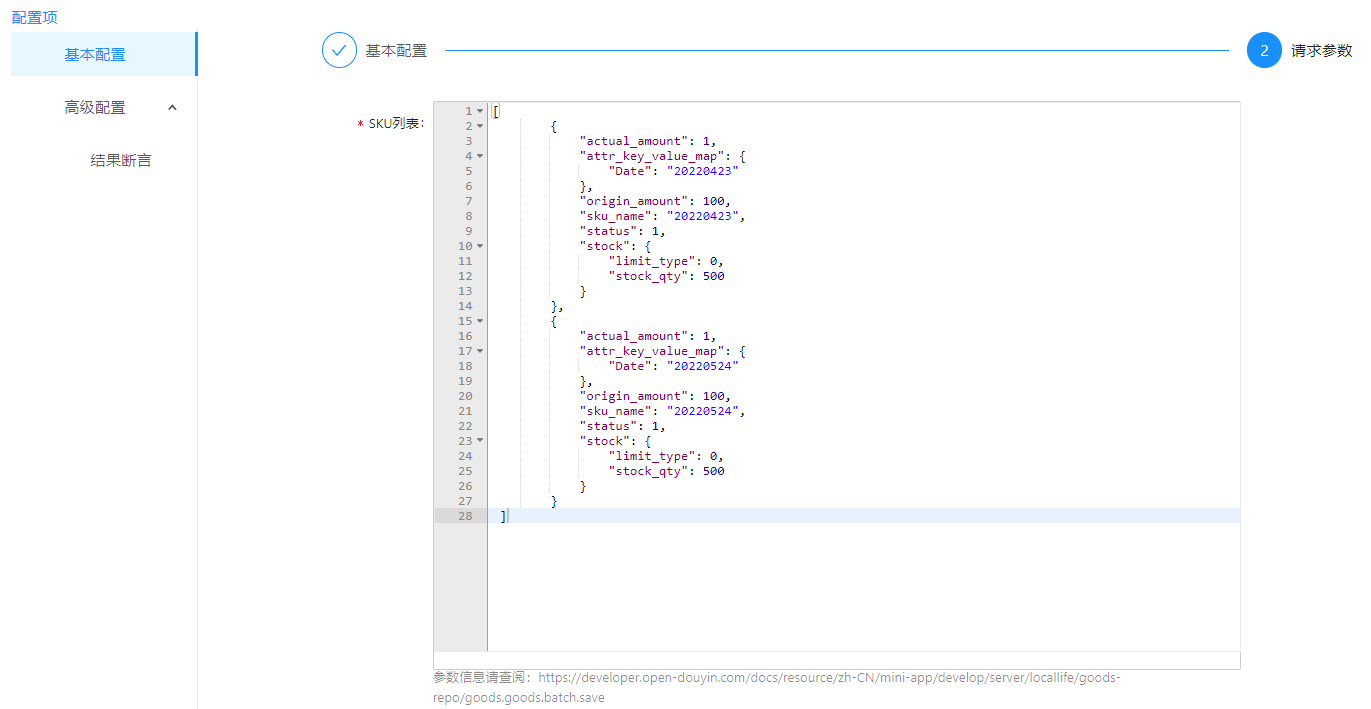Click "actual_amount": 1 on line 3
The height and width of the screenshot is (709, 1371).
point(648,141)
